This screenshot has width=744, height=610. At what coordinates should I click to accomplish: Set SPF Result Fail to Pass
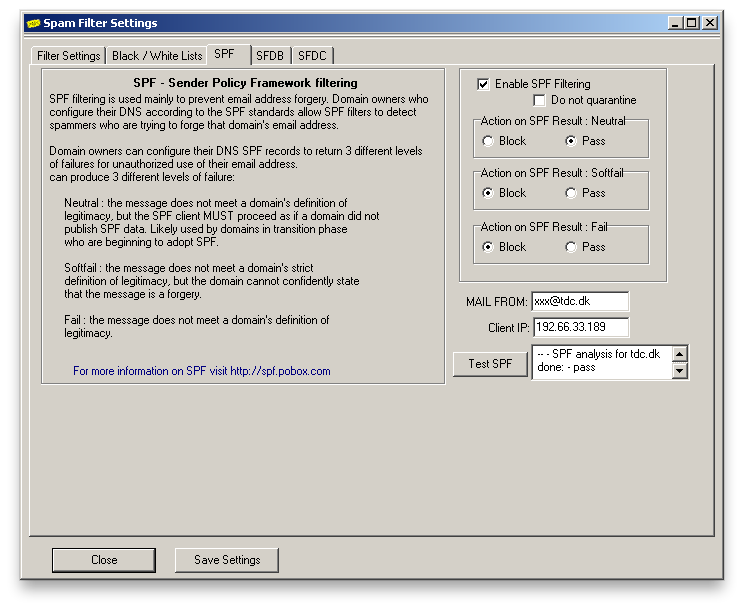(571, 247)
